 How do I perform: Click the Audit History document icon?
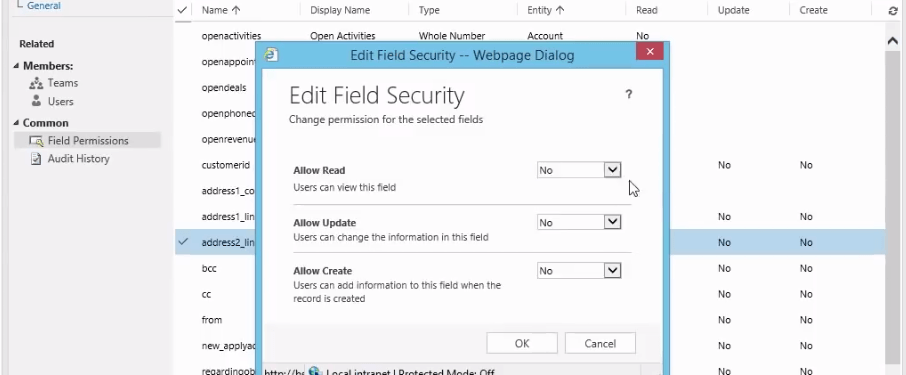point(36,158)
